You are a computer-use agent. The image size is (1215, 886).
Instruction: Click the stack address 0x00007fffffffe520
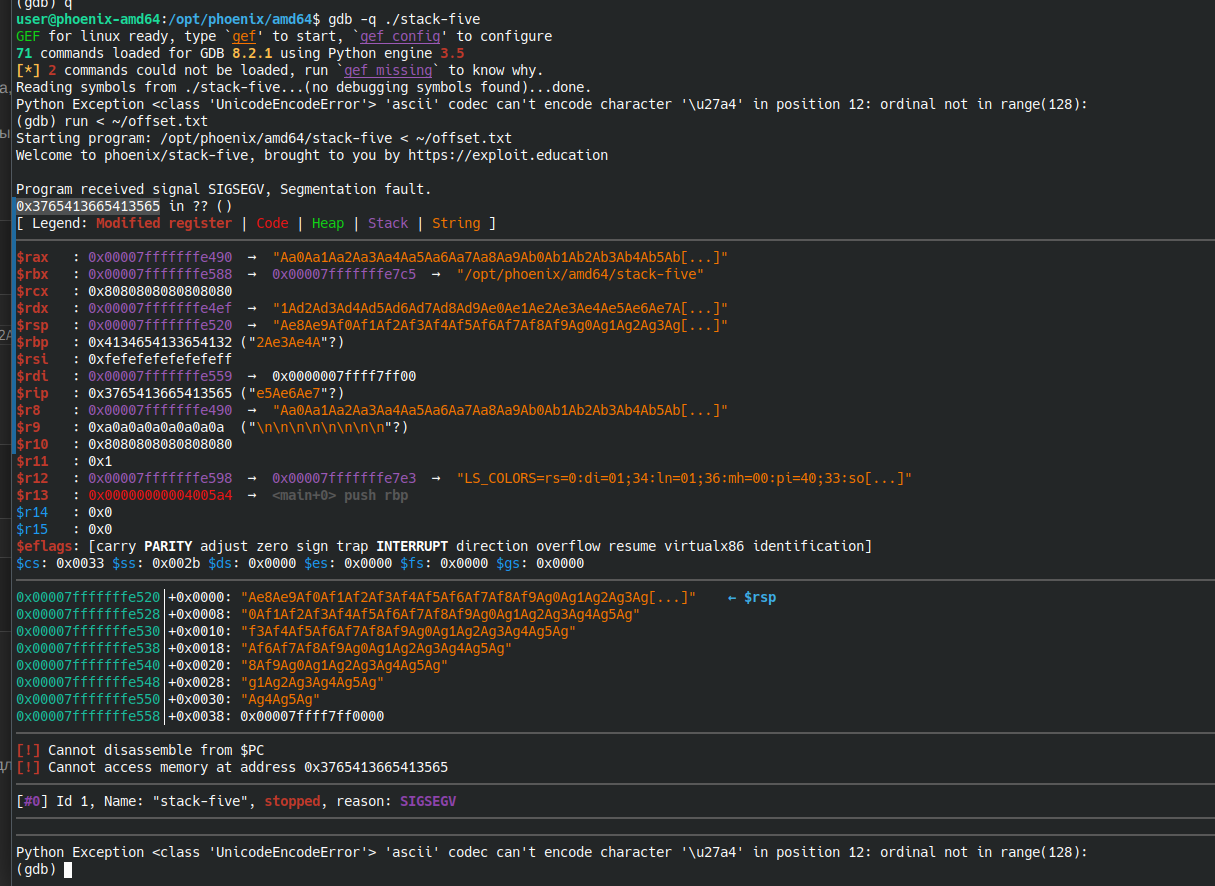tap(88, 597)
